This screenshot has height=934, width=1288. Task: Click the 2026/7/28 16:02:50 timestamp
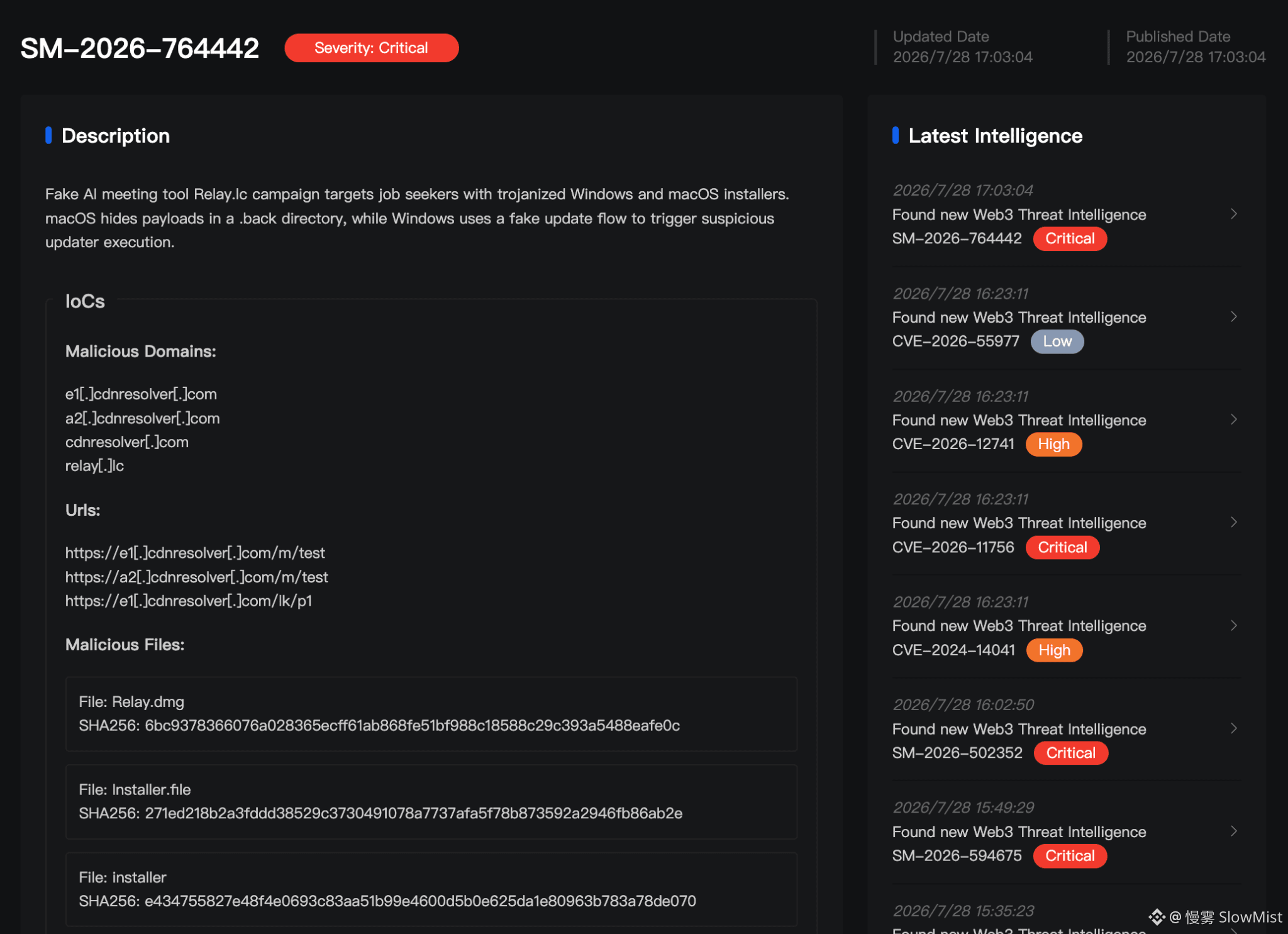point(963,704)
